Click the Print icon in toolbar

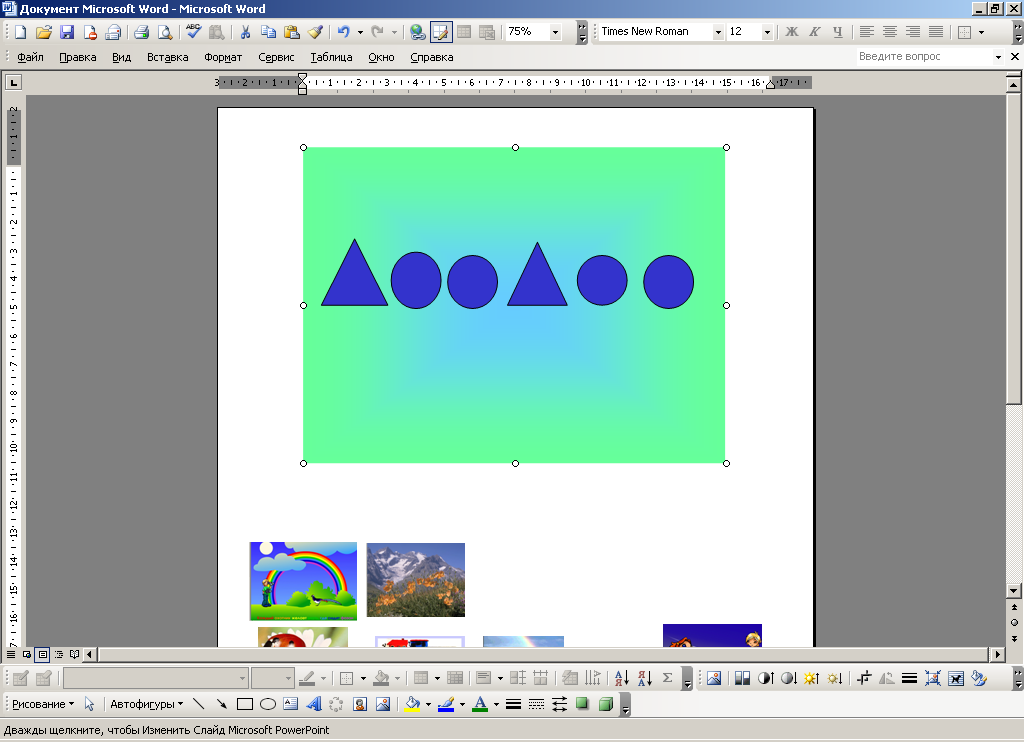click(141, 32)
